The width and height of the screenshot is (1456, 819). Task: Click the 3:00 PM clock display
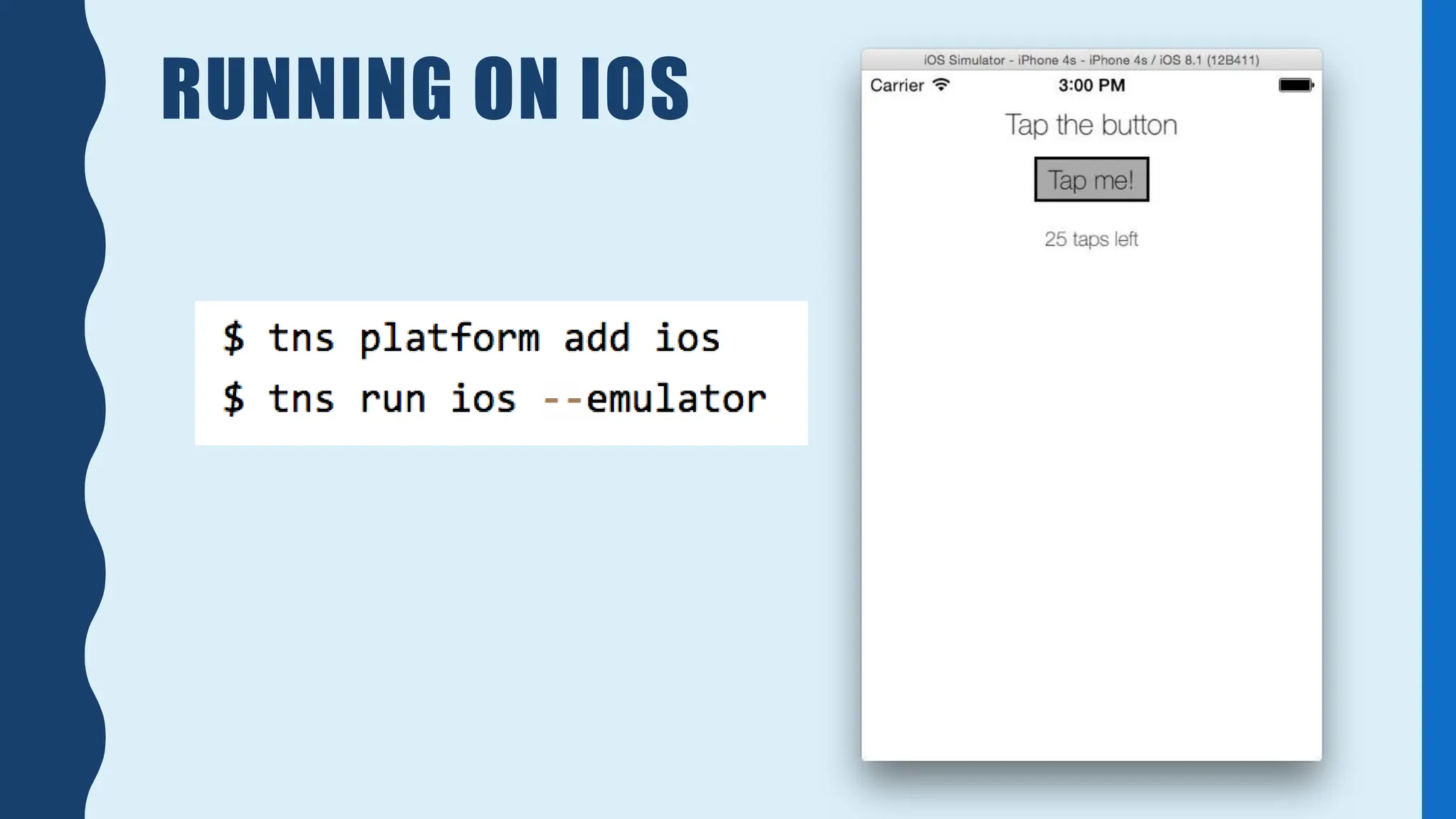1091,85
